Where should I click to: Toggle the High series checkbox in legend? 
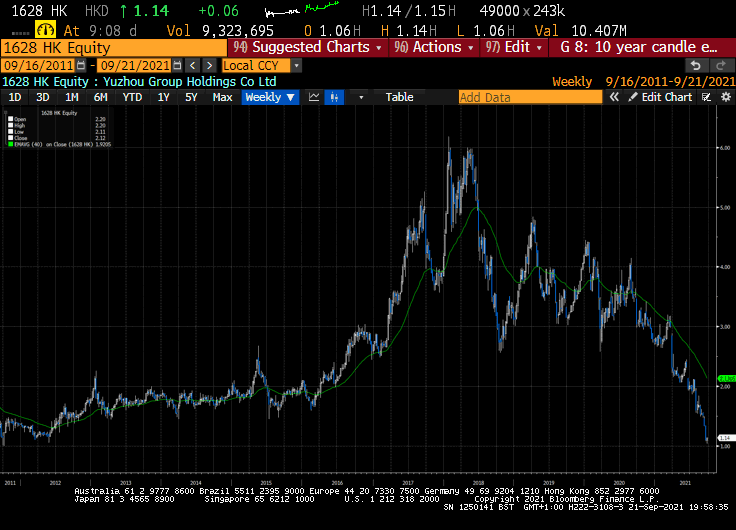click(10, 125)
